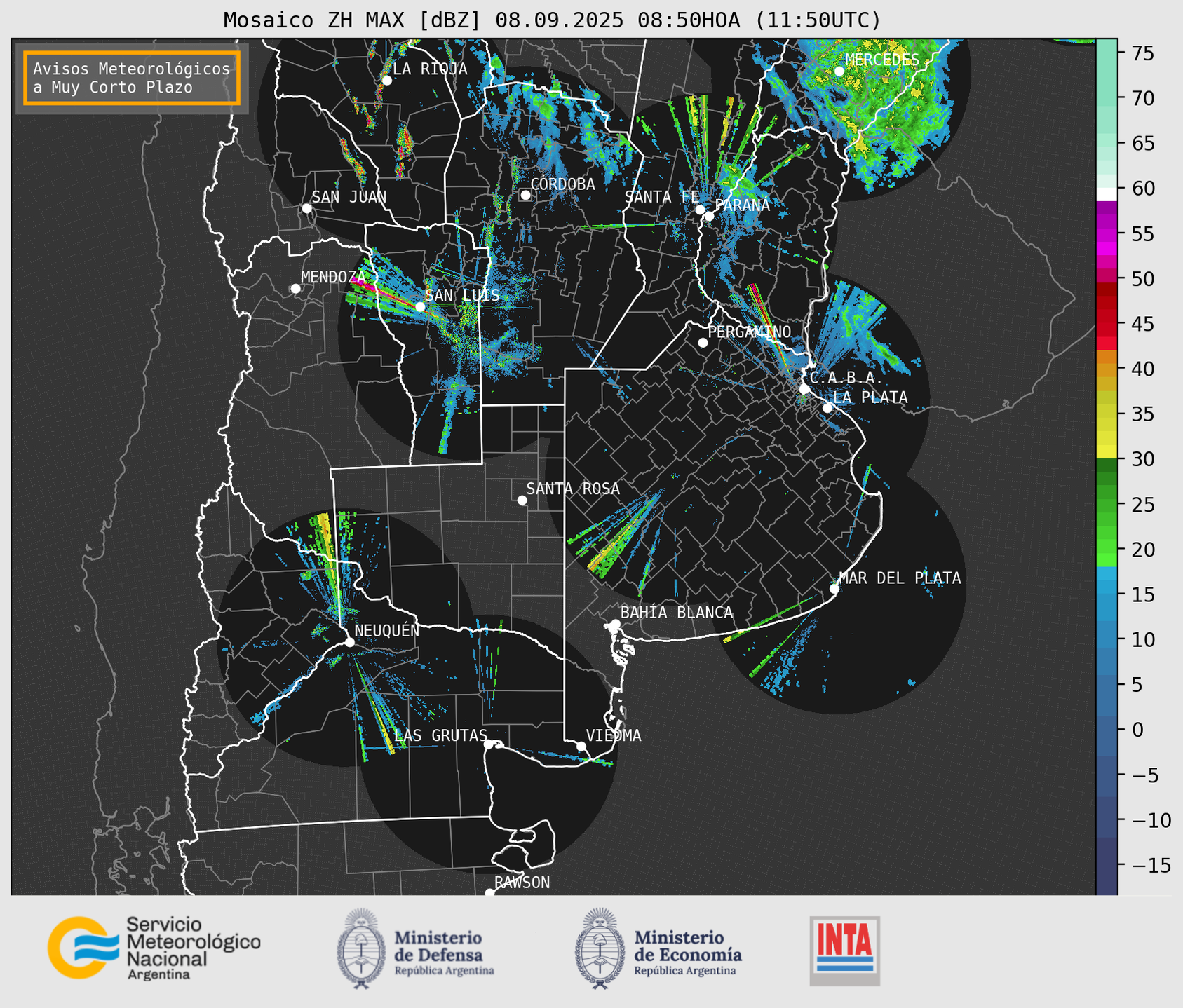Click the 'MAR DEL PLATA' city label

pyautogui.click(x=900, y=578)
